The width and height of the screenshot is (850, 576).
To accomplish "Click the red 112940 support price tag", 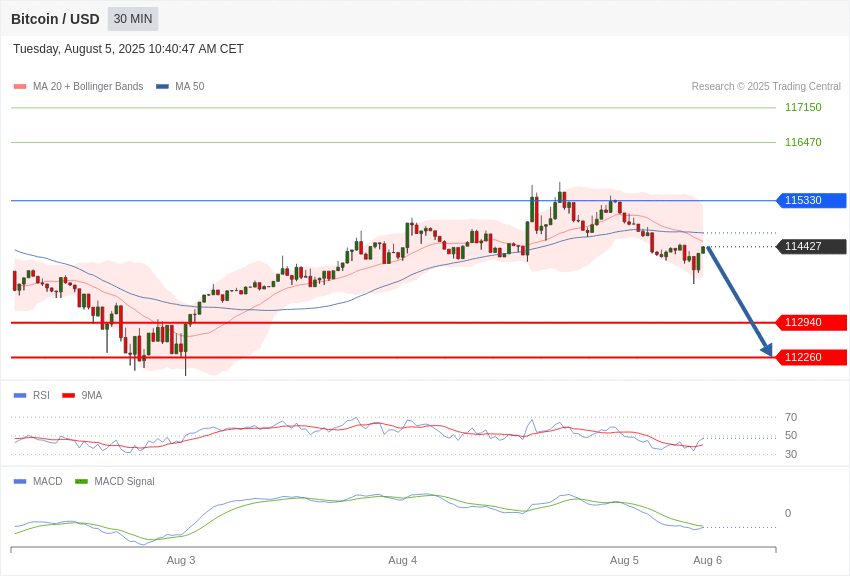I will click(812, 322).
